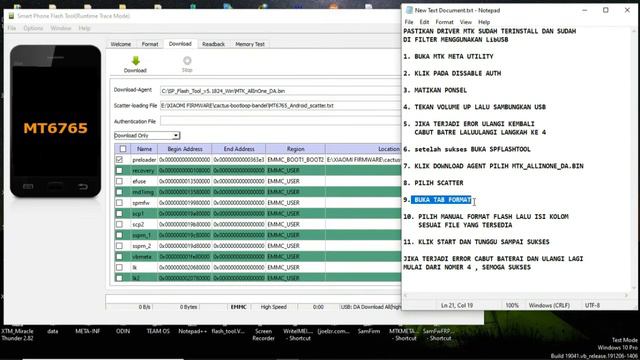Viewport: 640px width, 360px height.
Task: Switch to the Memory Test tab
Action: (250, 44)
